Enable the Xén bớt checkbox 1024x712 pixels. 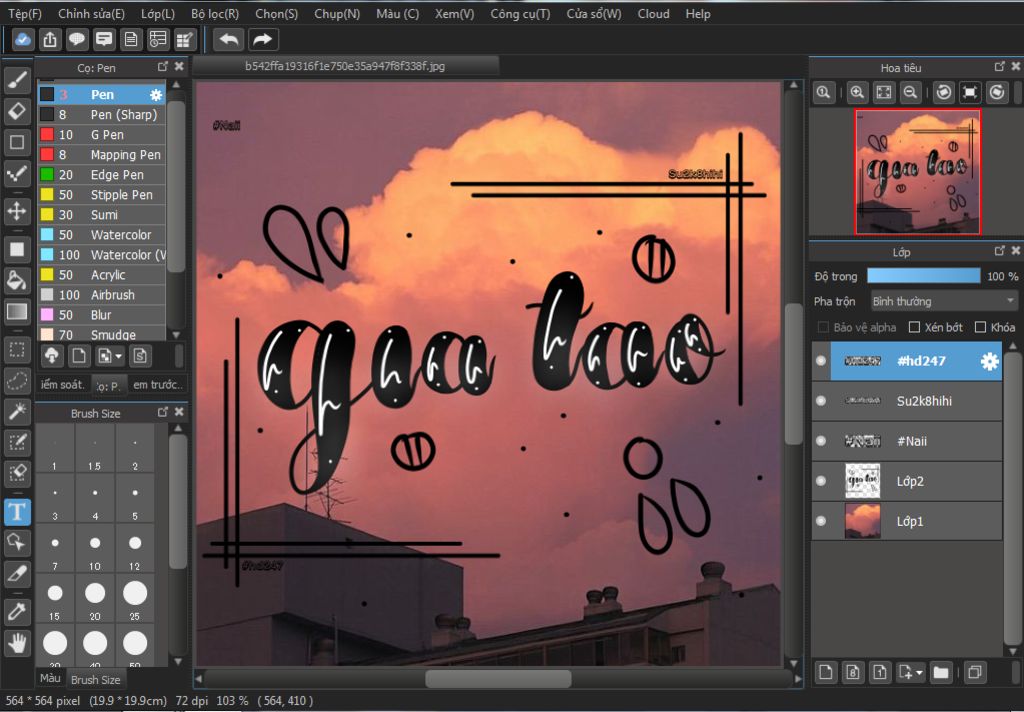coord(914,327)
